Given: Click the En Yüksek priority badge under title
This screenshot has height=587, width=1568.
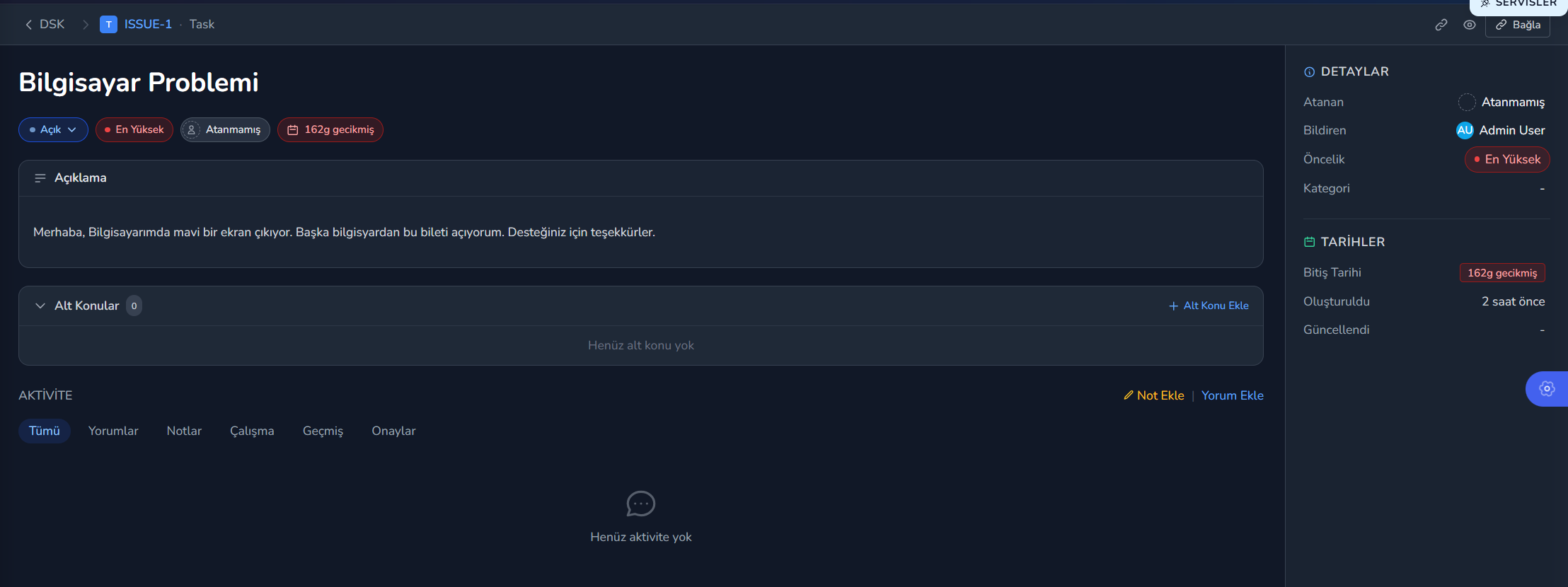Looking at the screenshot, I should tap(134, 129).
